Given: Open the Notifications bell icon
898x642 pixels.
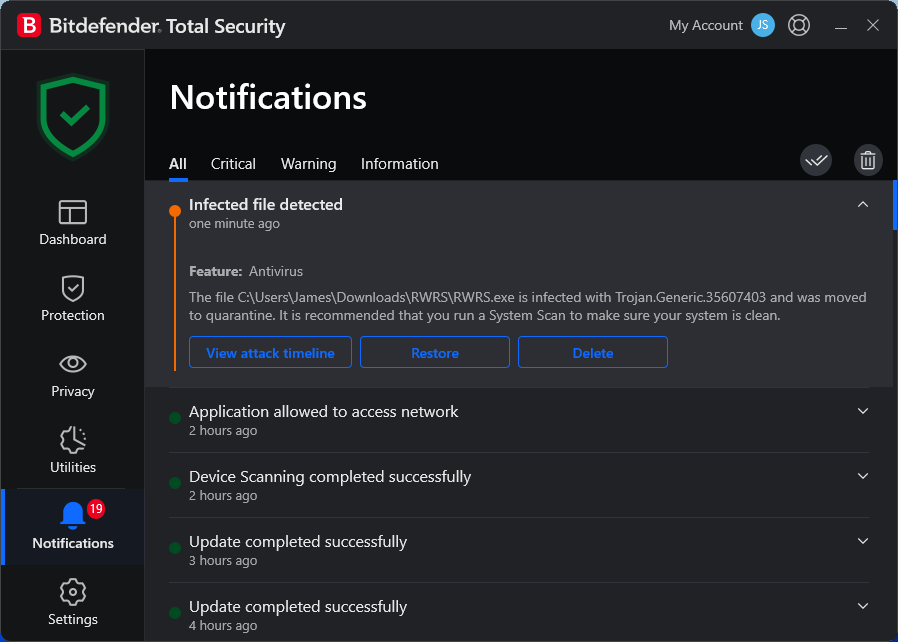Looking at the screenshot, I should (x=73, y=515).
